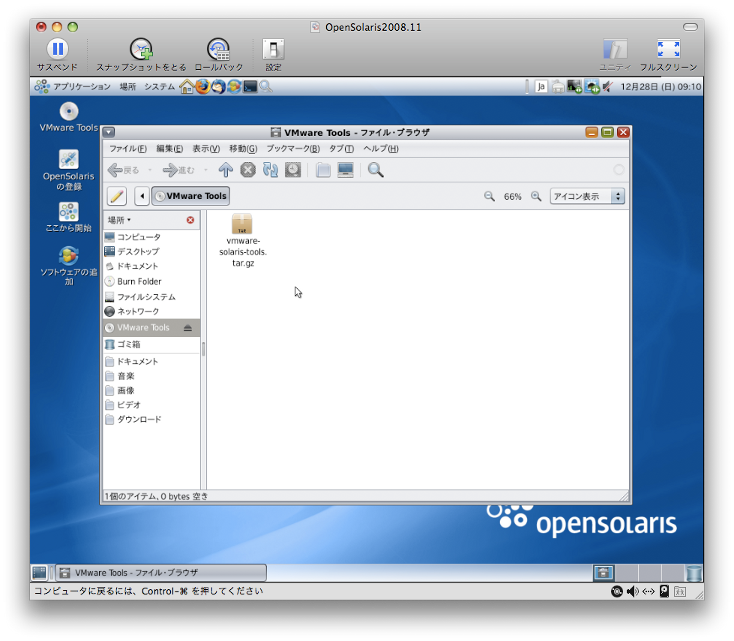
Task: Open the search magnifier in the top panel
Action: point(265,87)
